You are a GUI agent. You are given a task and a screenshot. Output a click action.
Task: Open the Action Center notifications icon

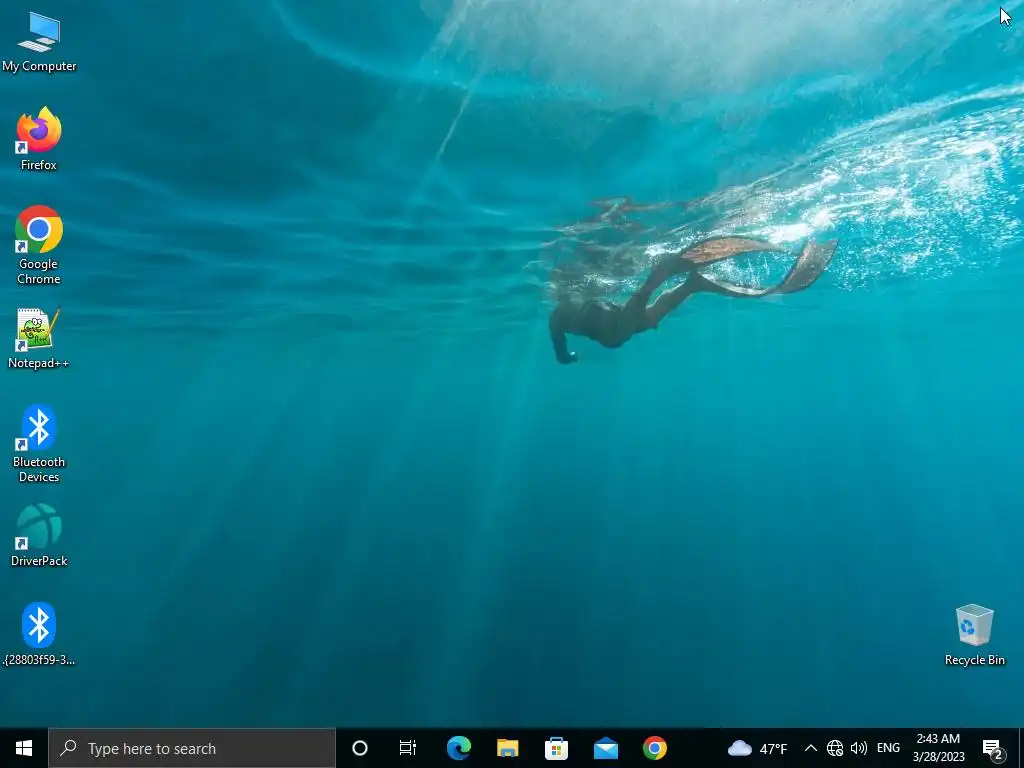pos(993,748)
